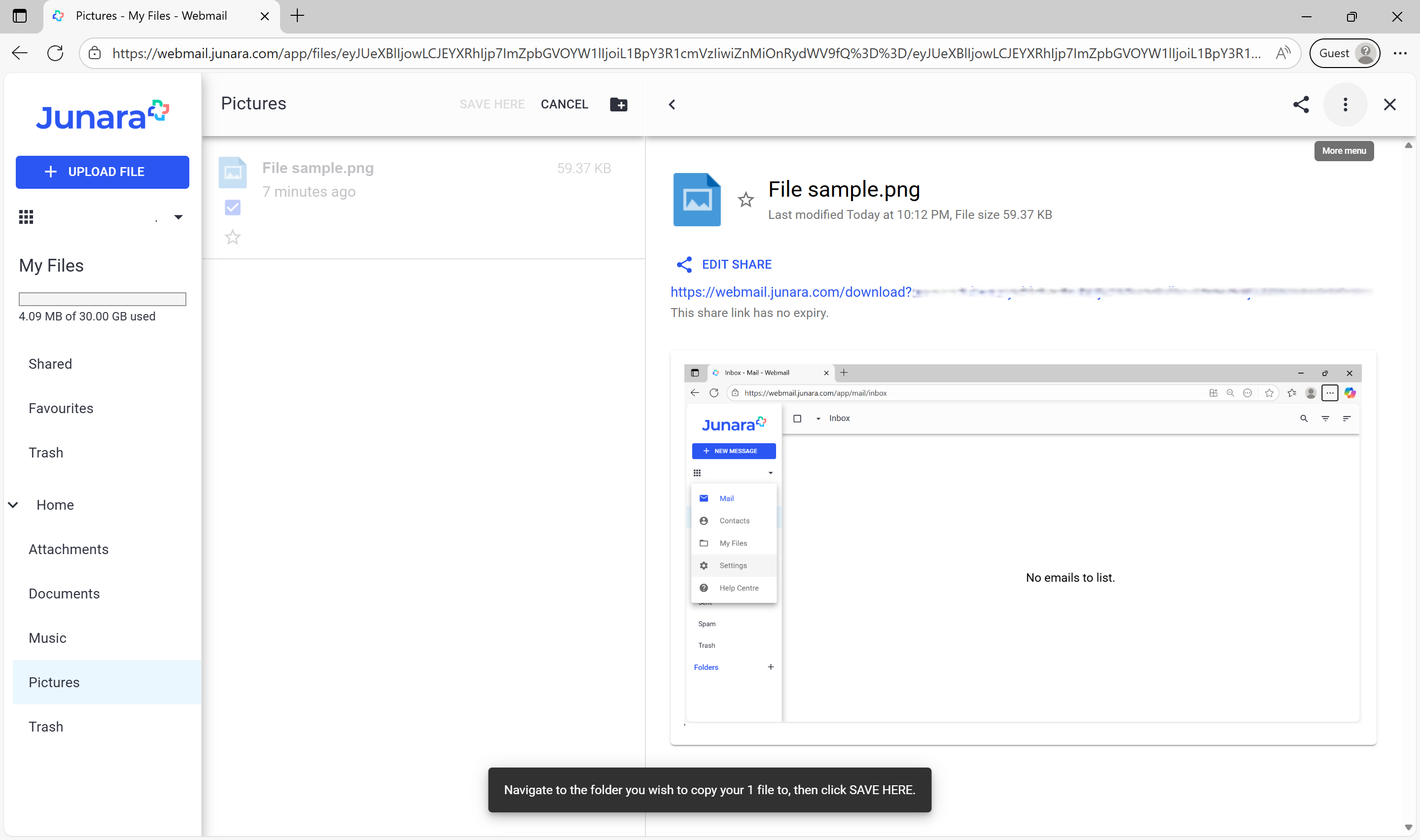Click the create new folder icon
The height and width of the screenshot is (840, 1420).
(x=619, y=104)
